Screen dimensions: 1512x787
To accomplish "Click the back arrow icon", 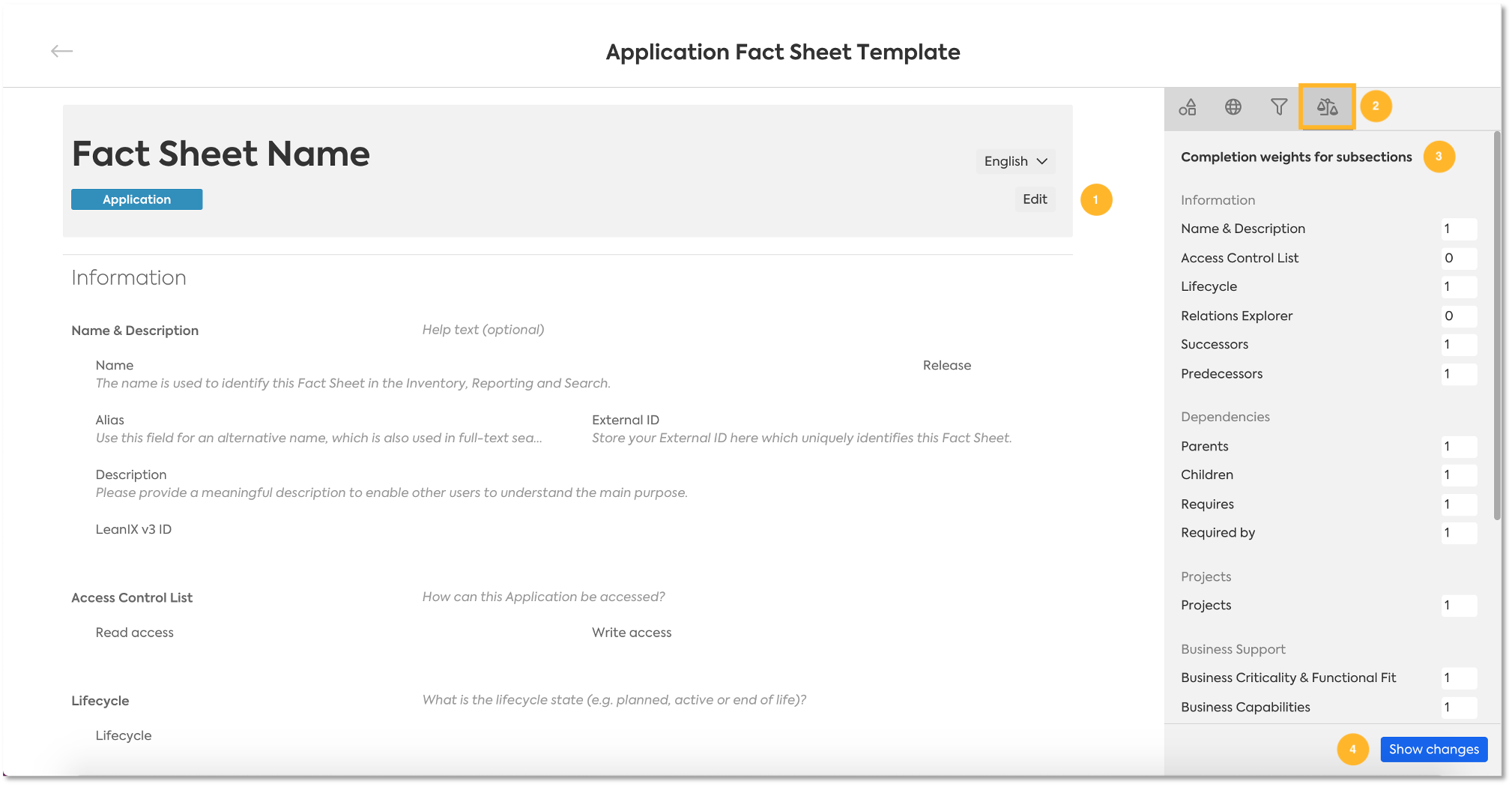I will pos(61,51).
